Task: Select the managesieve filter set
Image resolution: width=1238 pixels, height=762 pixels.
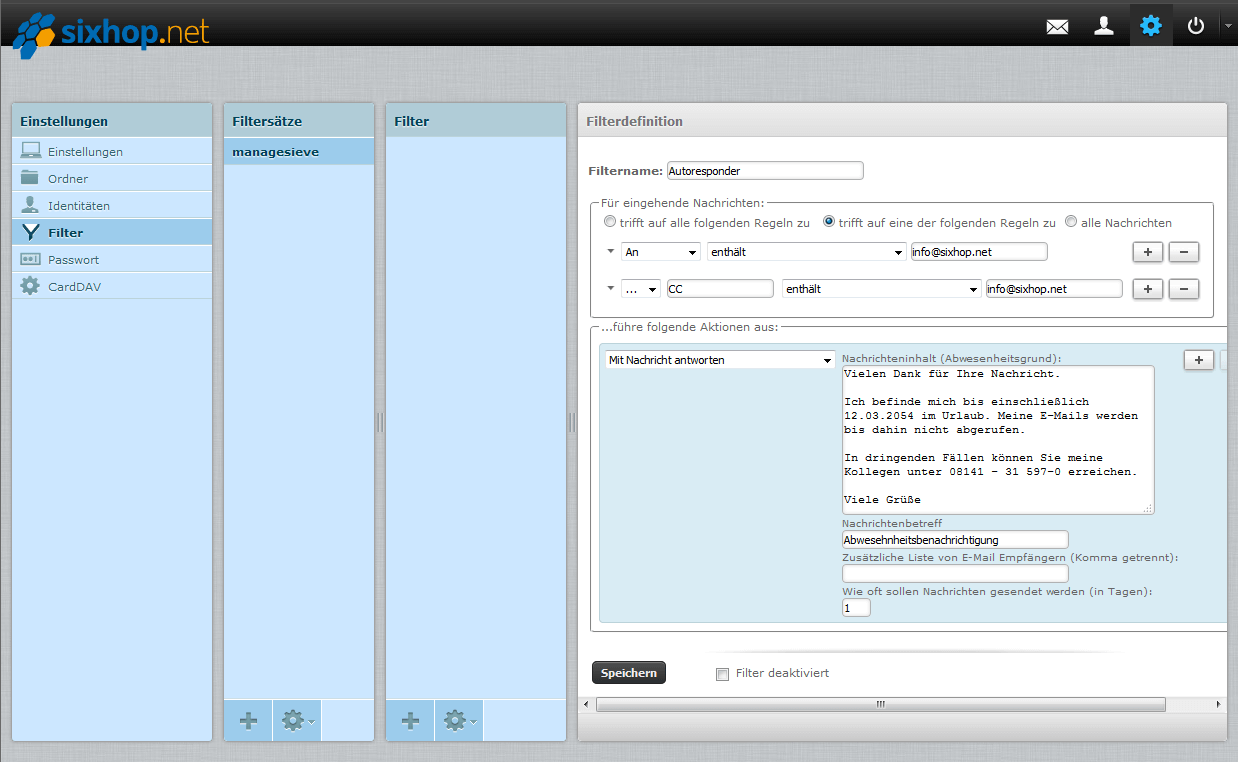Action: [x=299, y=152]
